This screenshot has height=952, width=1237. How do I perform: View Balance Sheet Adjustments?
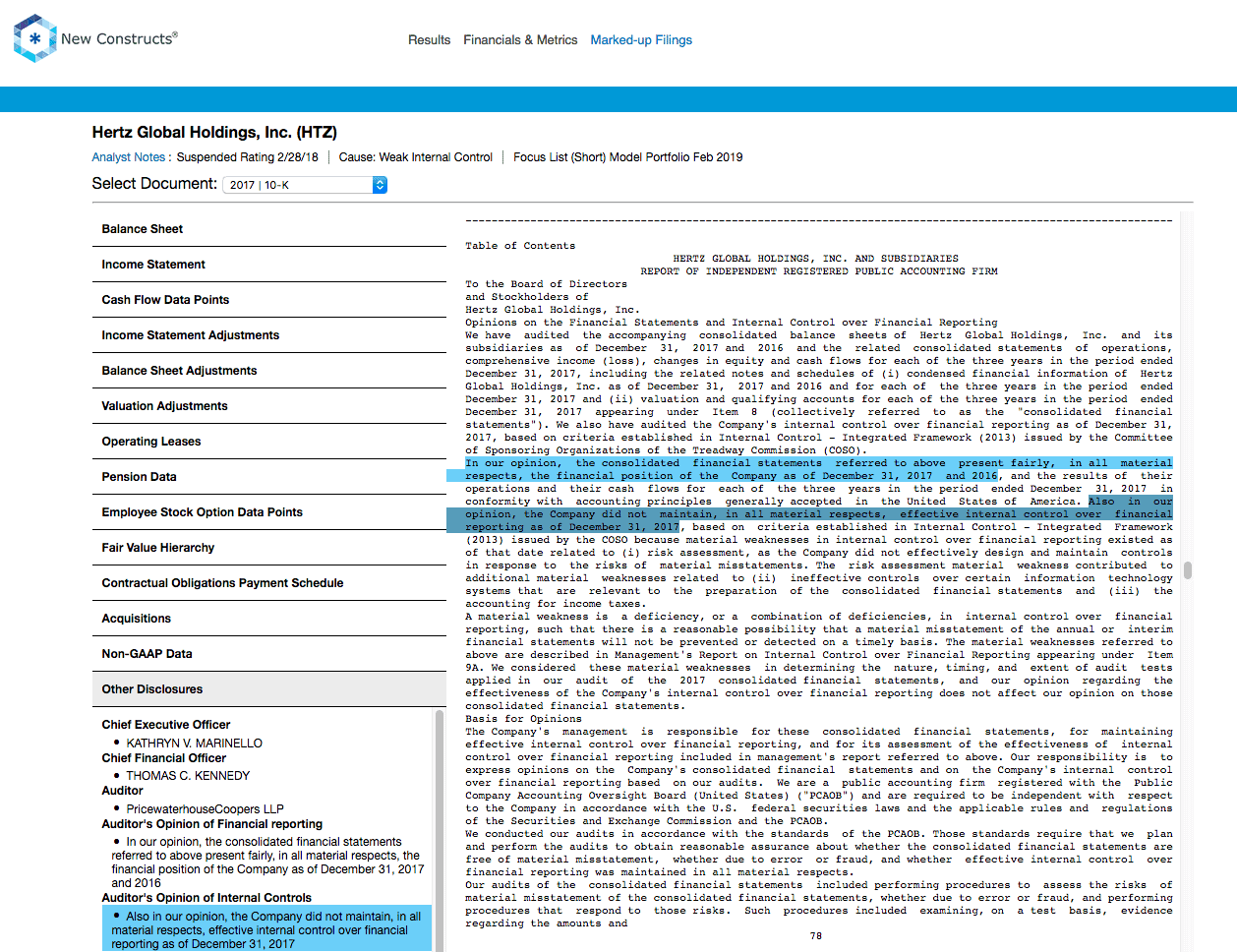[x=268, y=371]
